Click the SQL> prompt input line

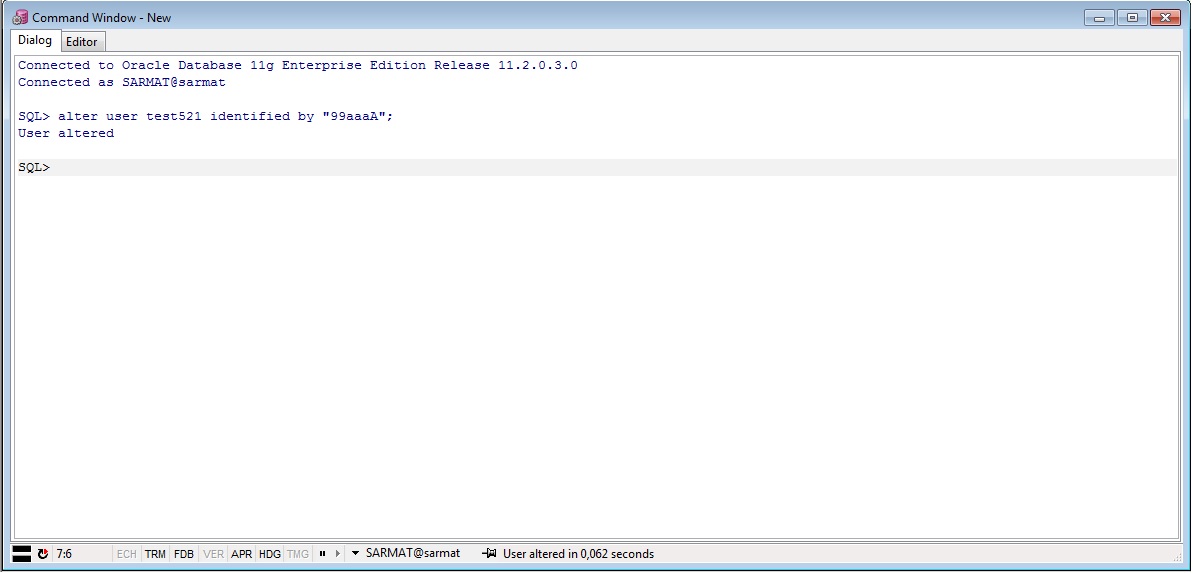tap(600, 168)
